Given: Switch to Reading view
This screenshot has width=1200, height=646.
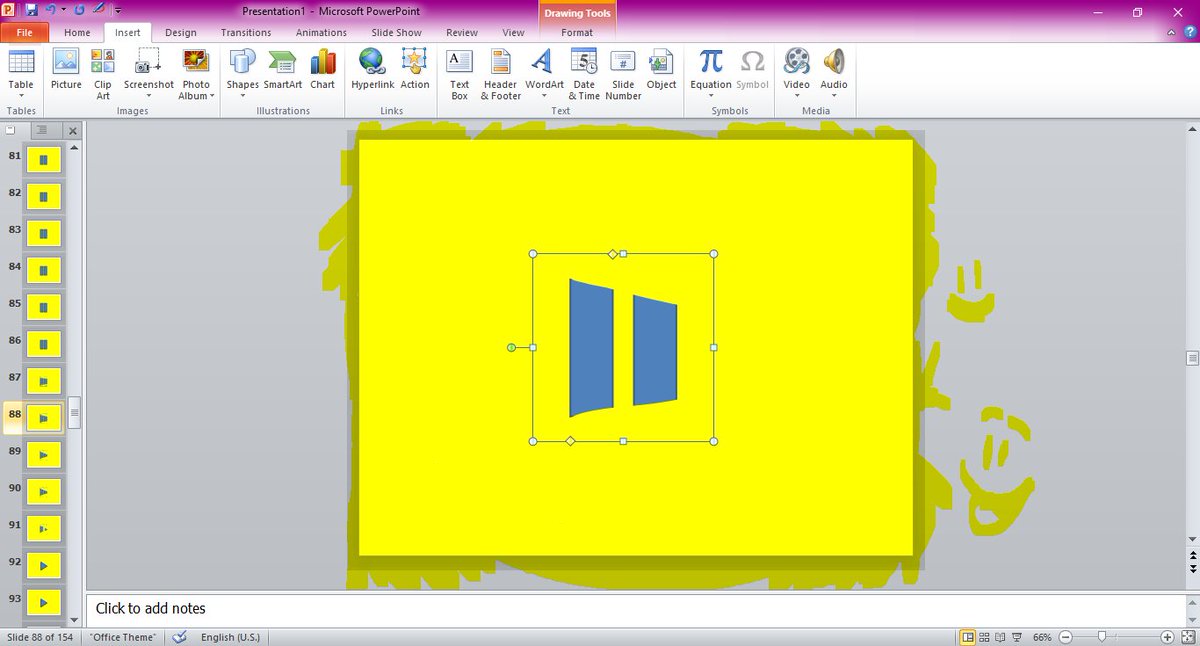Looking at the screenshot, I should click(1000, 637).
